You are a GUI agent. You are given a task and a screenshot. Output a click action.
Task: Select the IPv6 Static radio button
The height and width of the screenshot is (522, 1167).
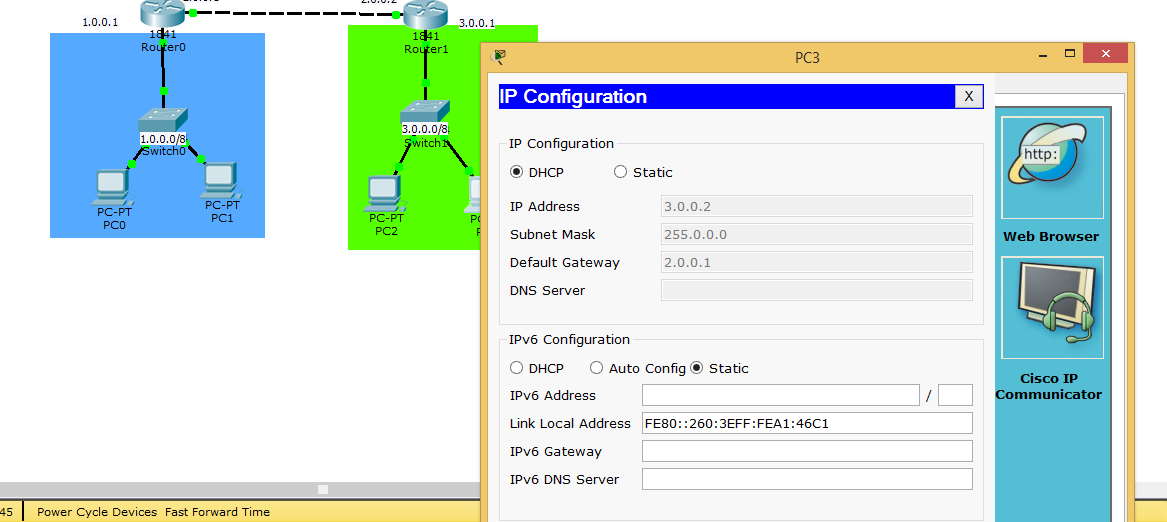click(x=697, y=368)
